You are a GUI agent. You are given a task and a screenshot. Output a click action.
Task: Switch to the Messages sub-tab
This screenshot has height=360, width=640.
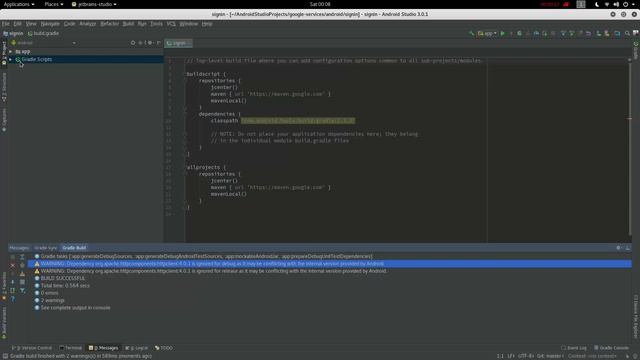coord(19,248)
